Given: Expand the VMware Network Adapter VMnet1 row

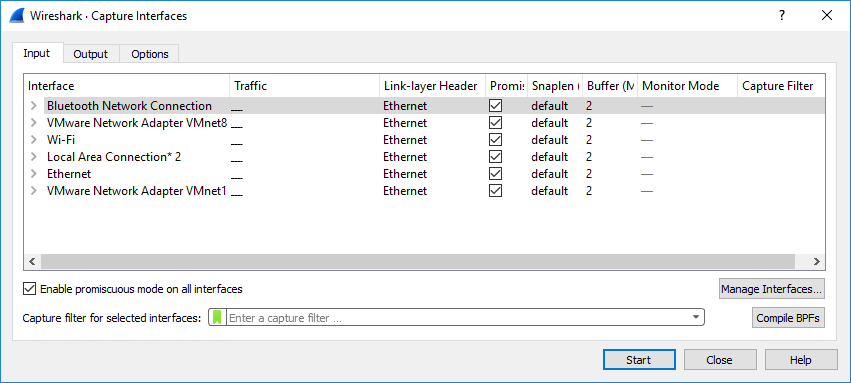Looking at the screenshot, I should [x=34, y=191].
